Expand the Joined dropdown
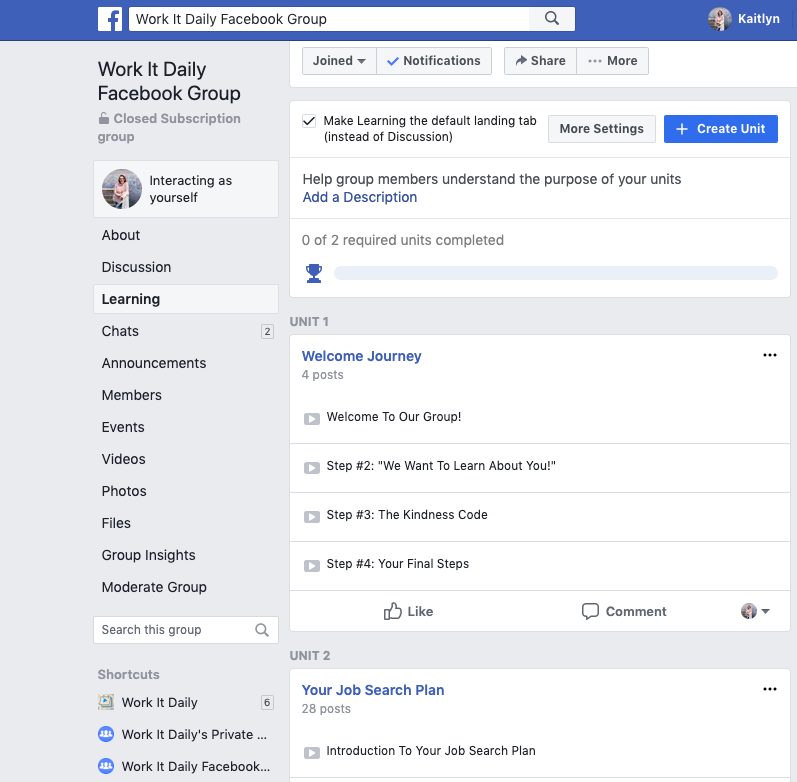Screen dimensions: 797x782 (339, 61)
